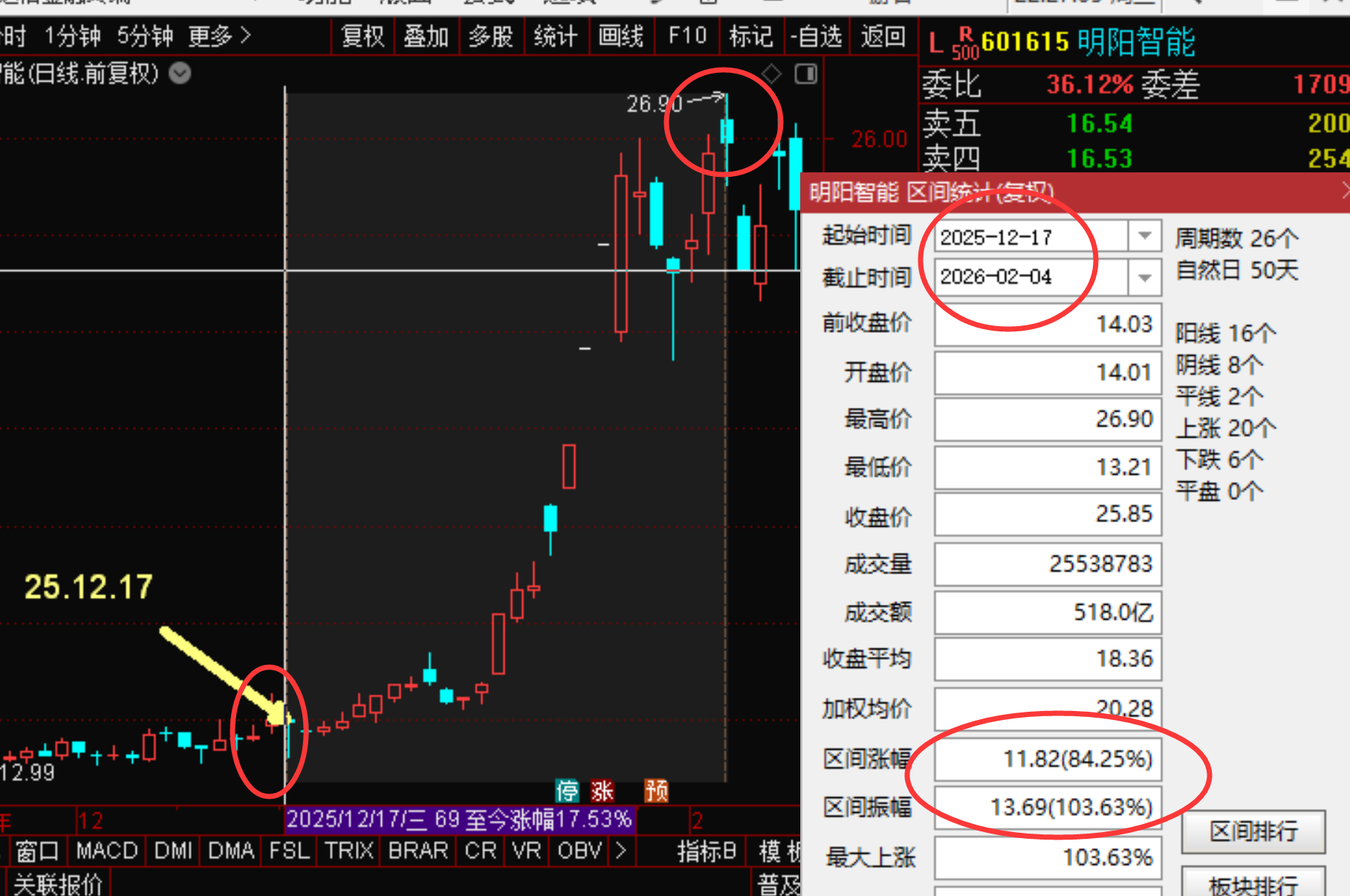1350x896 pixels.
Task: Click the 涨 event marker icon
Action: (x=602, y=791)
